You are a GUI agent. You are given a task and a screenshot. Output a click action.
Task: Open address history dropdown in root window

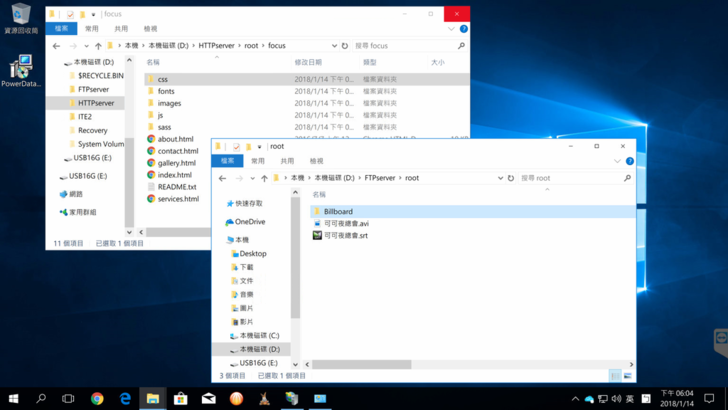point(498,178)
